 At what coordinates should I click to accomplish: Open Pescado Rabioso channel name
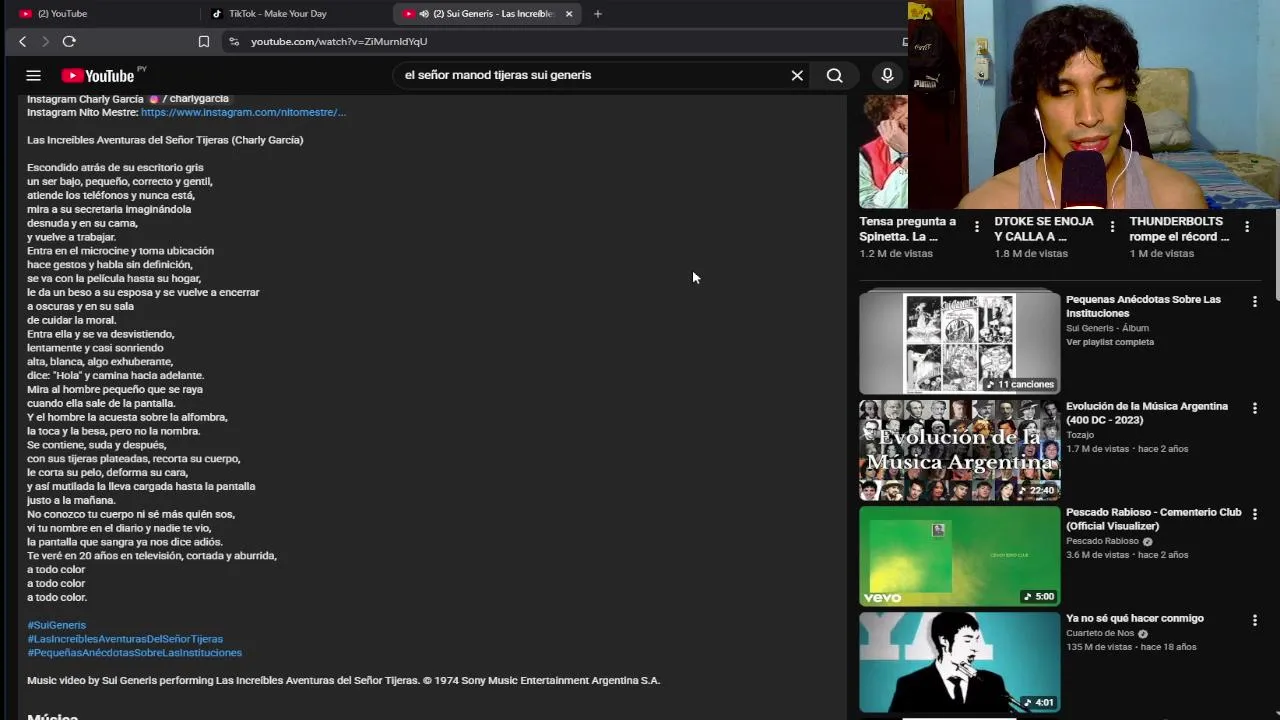coord(1102,541)
